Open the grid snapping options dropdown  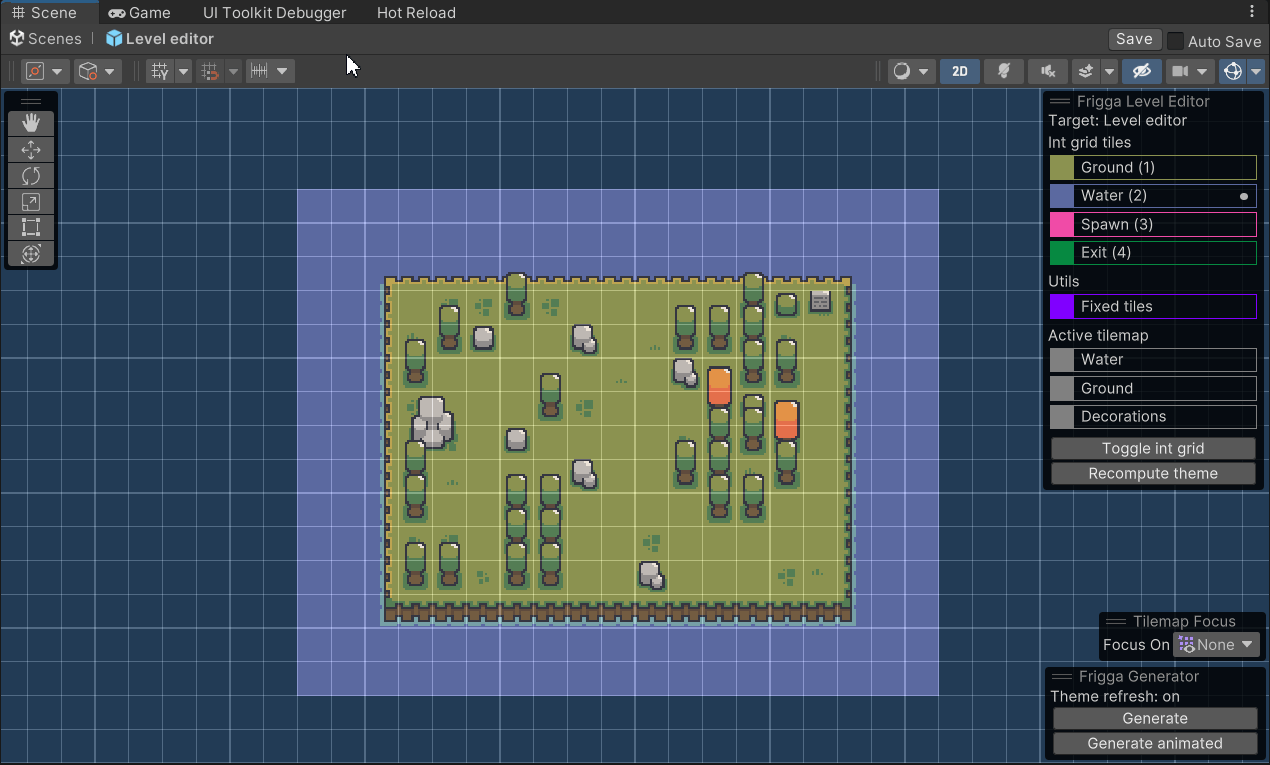[x=233, y=71]
